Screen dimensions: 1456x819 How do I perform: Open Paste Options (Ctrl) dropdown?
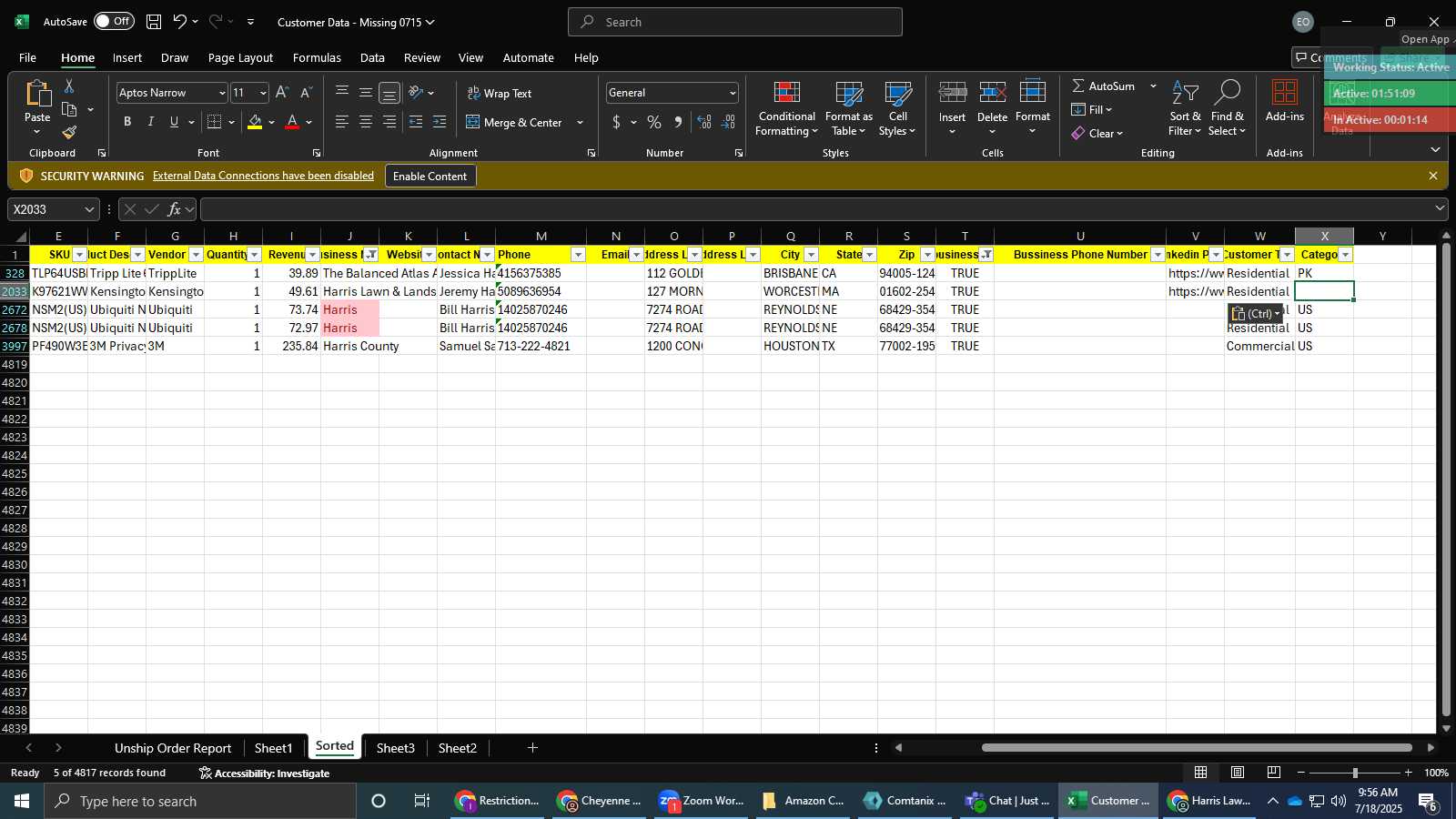pos(1256,313)
